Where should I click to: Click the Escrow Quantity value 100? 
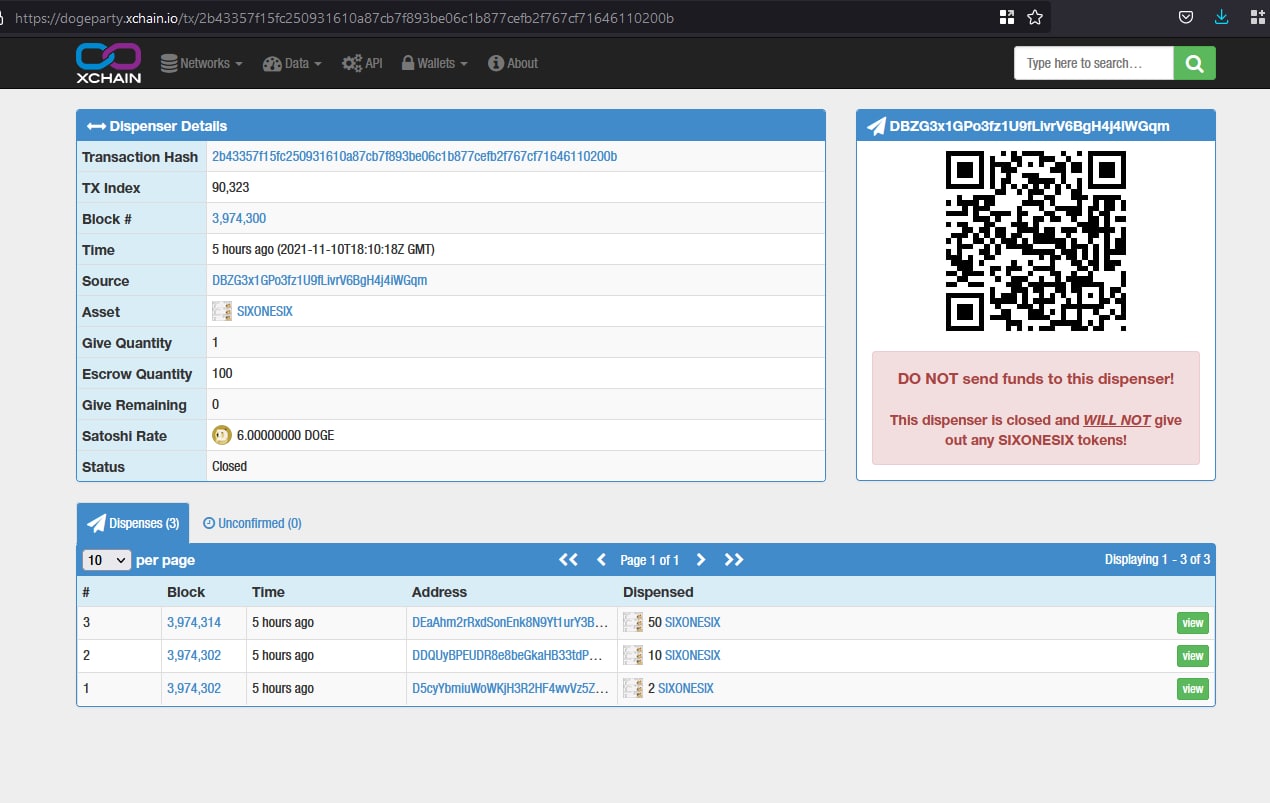[x=222, y=374]
